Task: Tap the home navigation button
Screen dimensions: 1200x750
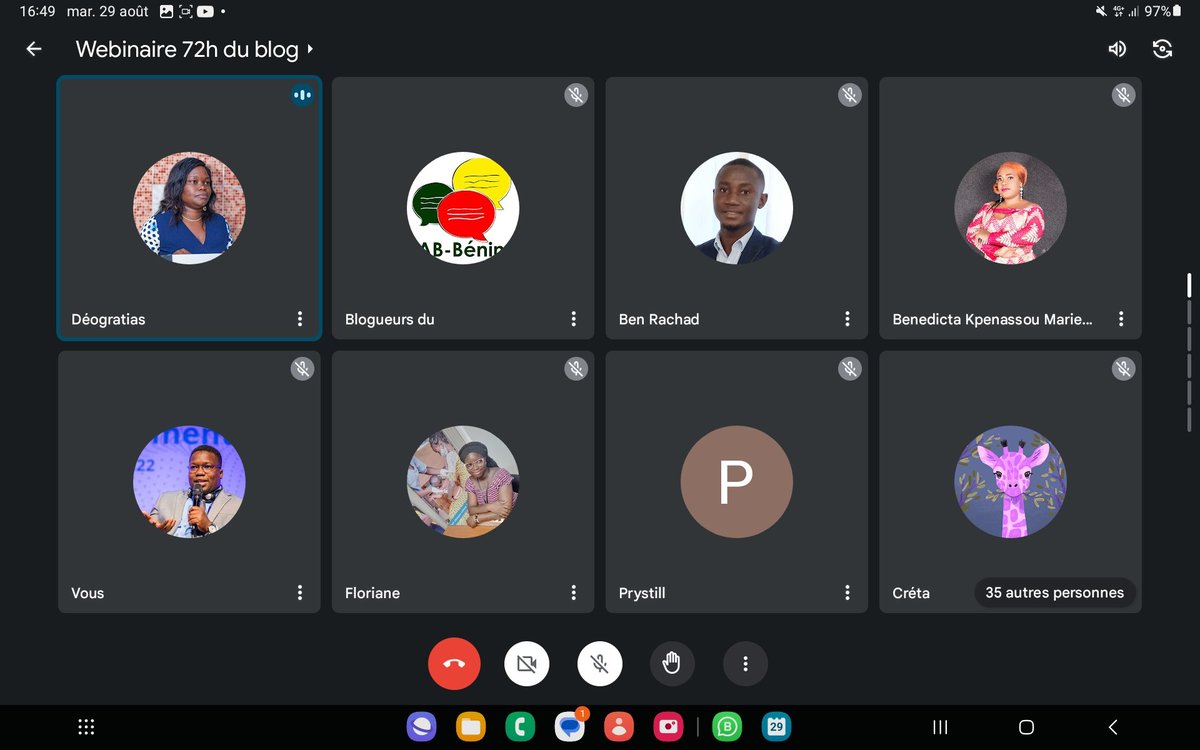Action: (1026, 727)
